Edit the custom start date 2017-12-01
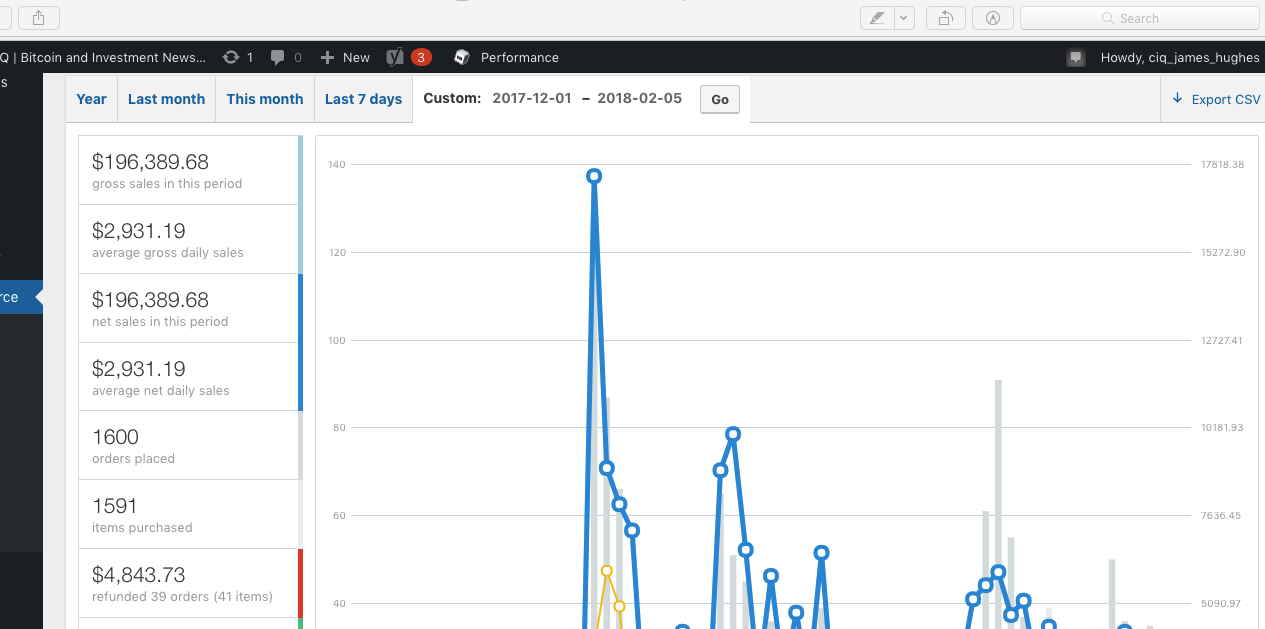This screenshot has width=1265, height=629. tap(532, 99)
